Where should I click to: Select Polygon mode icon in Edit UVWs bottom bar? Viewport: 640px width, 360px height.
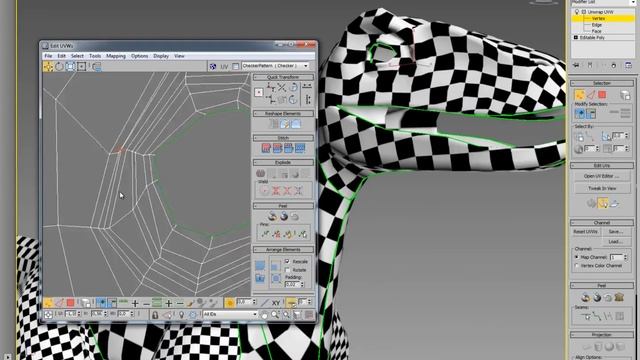(71, 303)
